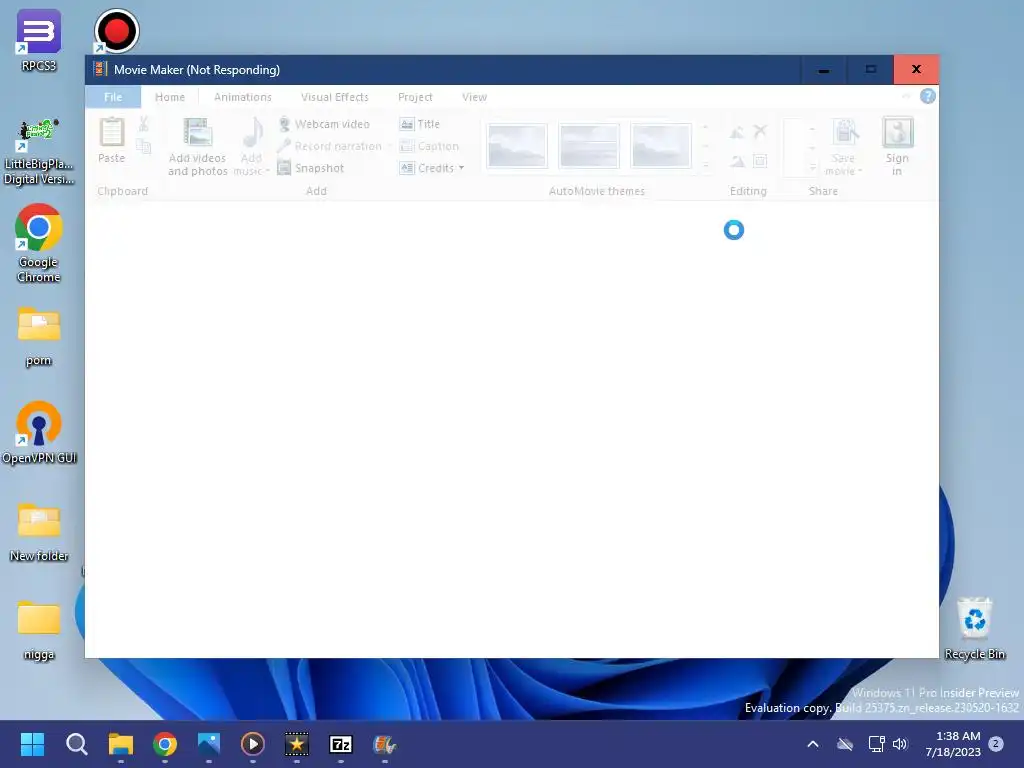This screenshot has width=1024, height=768.
Task: Open the Visual Effects tab
Action: (334, 97)
